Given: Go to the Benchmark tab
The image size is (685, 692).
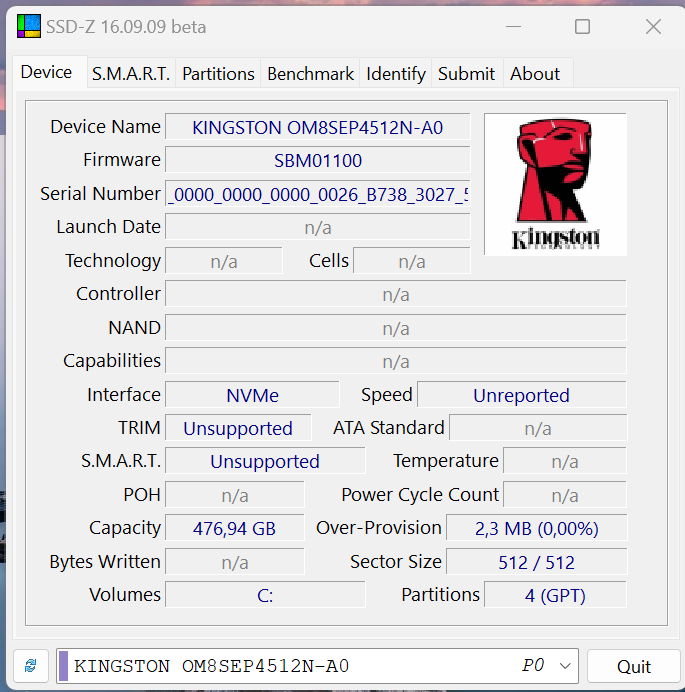Looking at the screenshot, I should click(x=310, y=73).
